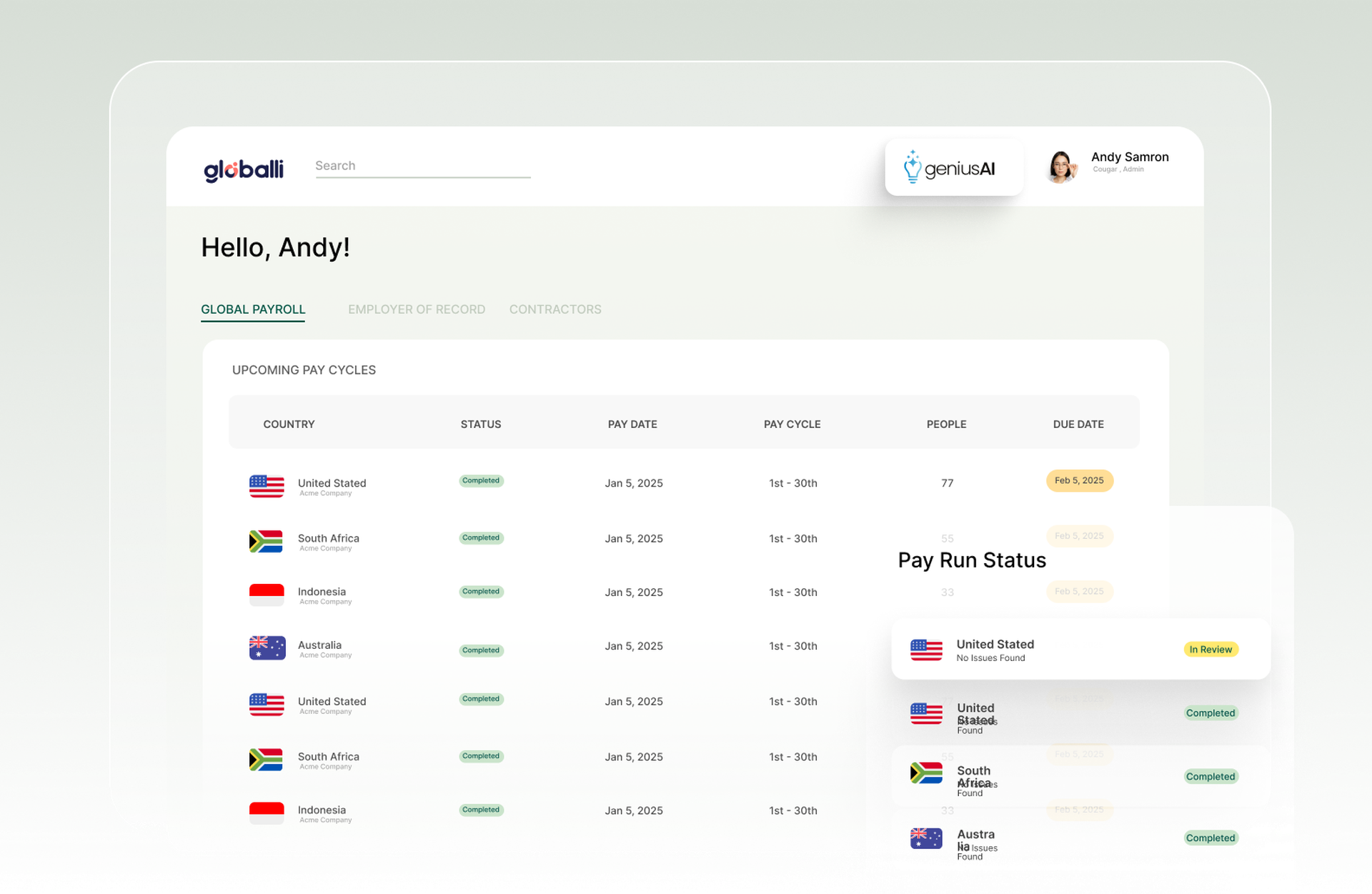Select the Global Payroll tab

253,309
